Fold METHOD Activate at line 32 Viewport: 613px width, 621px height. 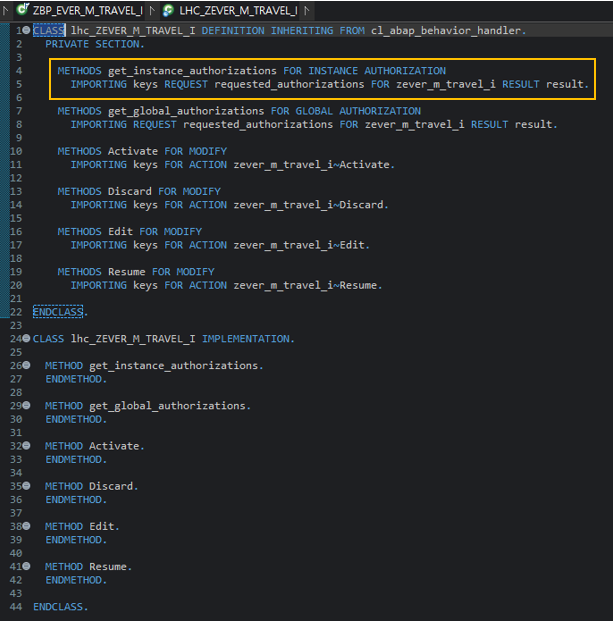(26, 446)
